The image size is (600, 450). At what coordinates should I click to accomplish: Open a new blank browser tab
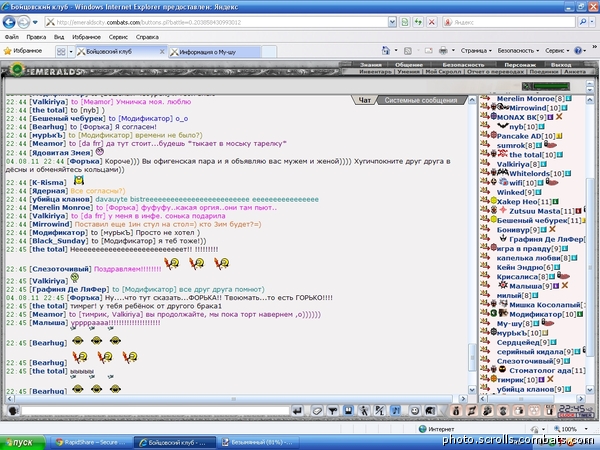(269, 52)
